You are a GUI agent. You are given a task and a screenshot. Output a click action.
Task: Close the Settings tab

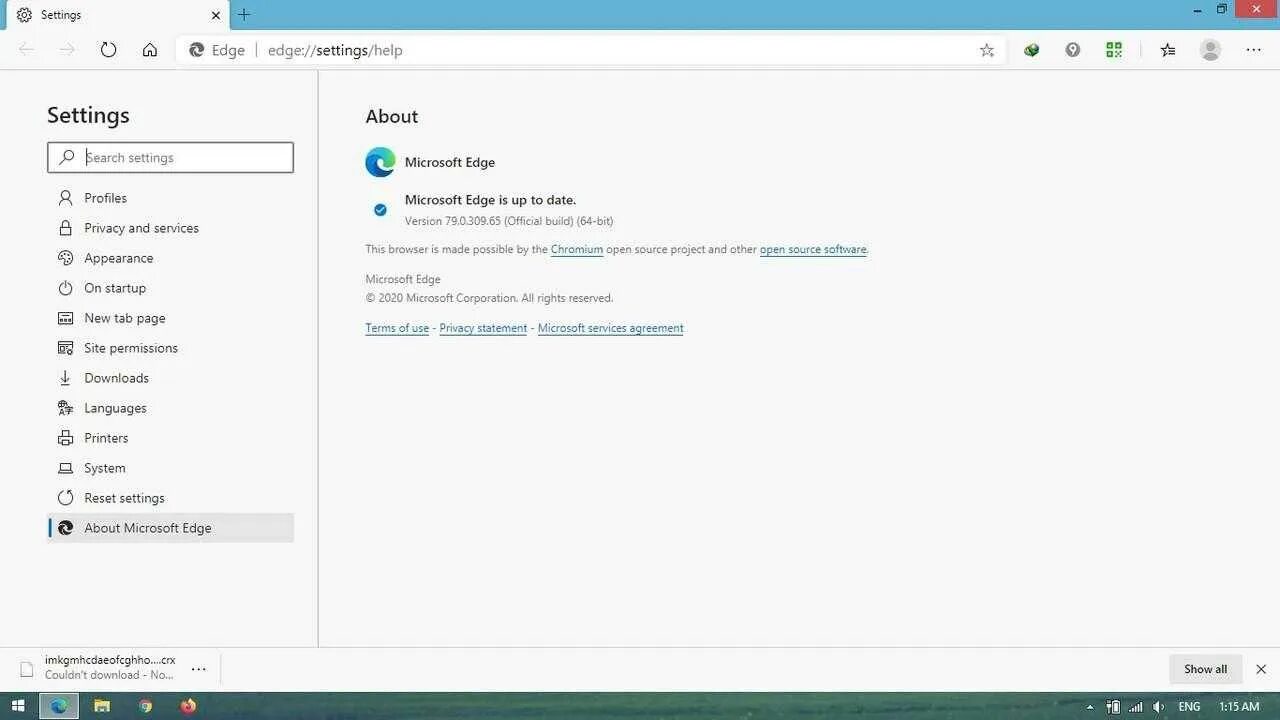point(215,15)
